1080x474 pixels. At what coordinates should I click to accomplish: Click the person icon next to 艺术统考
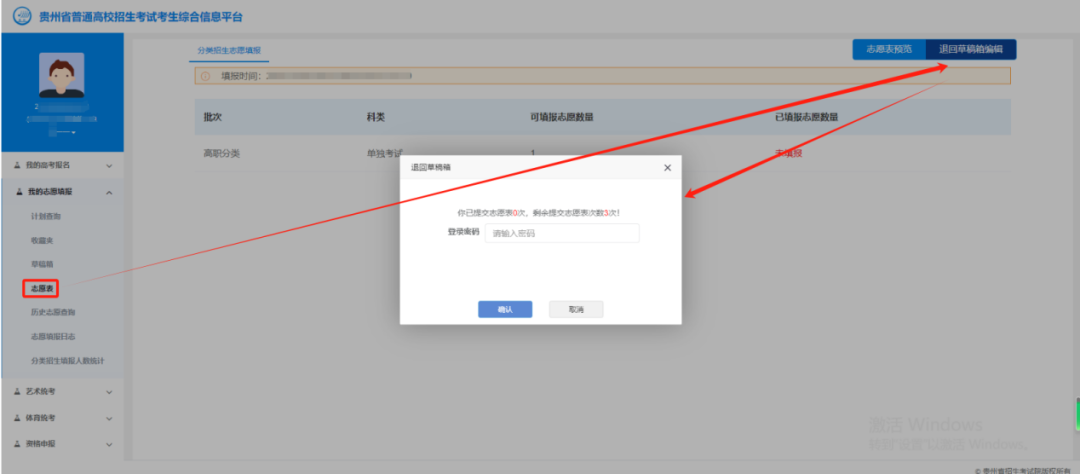tap(18, 391)
